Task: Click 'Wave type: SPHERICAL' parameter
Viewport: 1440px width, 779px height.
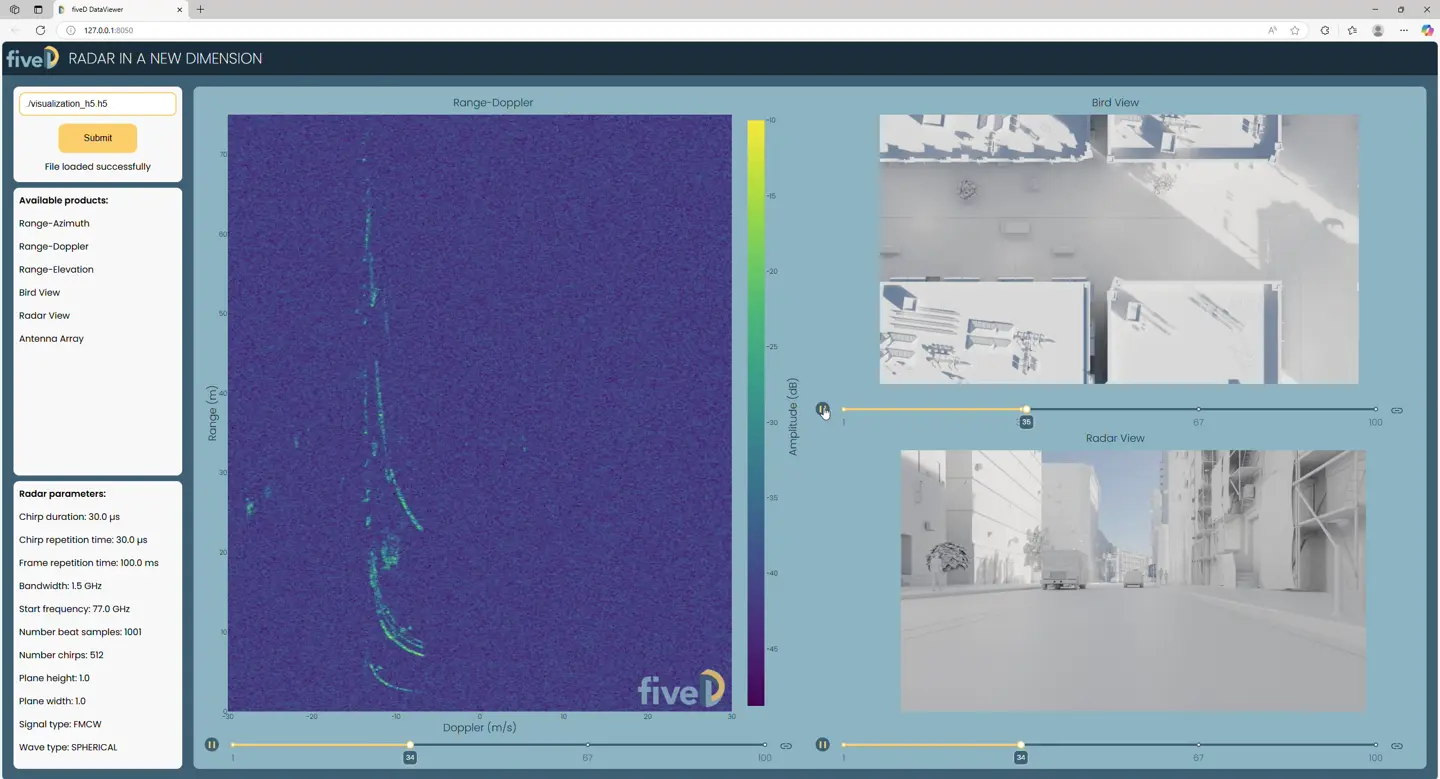Action: coord(68,747)
